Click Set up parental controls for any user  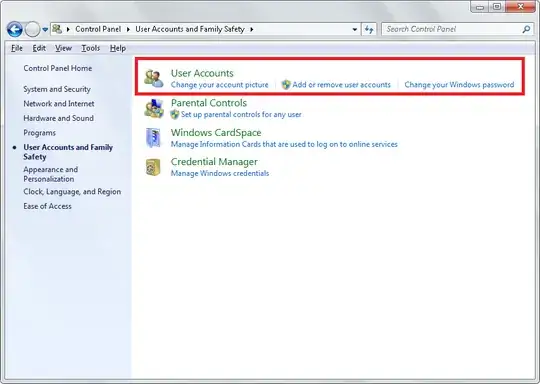coord(241,114)
